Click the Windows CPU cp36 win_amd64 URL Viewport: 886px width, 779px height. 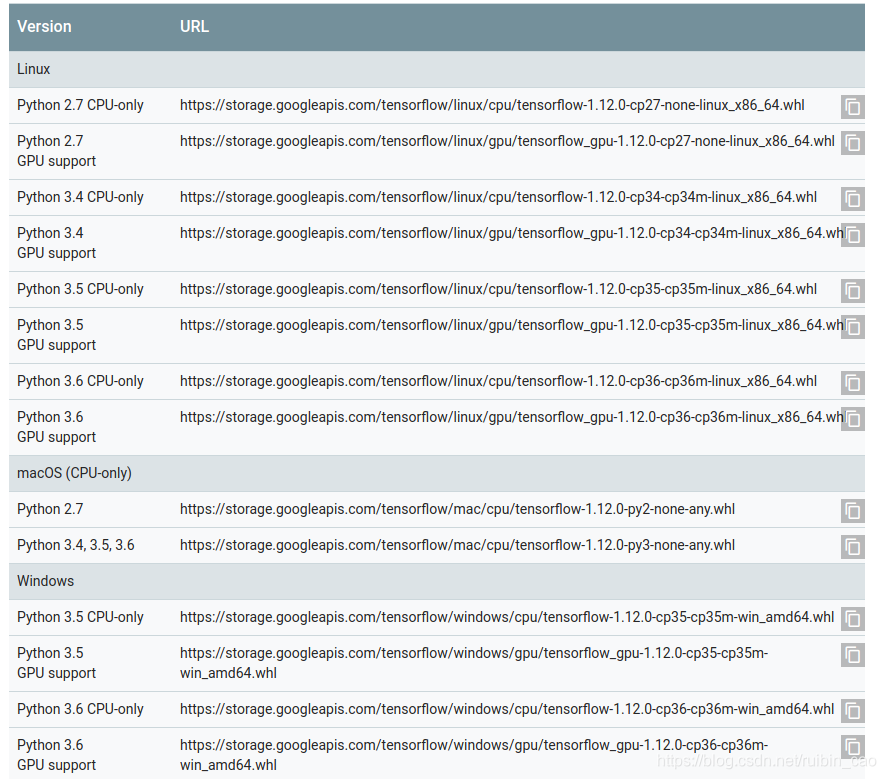click(x=507, y=710)
